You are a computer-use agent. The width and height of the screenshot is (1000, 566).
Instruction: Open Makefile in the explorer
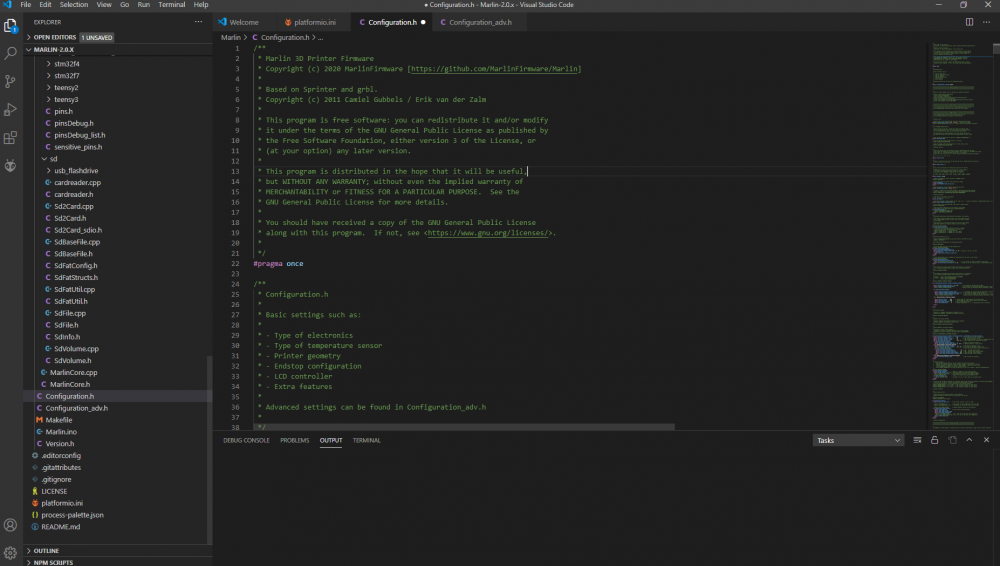[59, 420]
